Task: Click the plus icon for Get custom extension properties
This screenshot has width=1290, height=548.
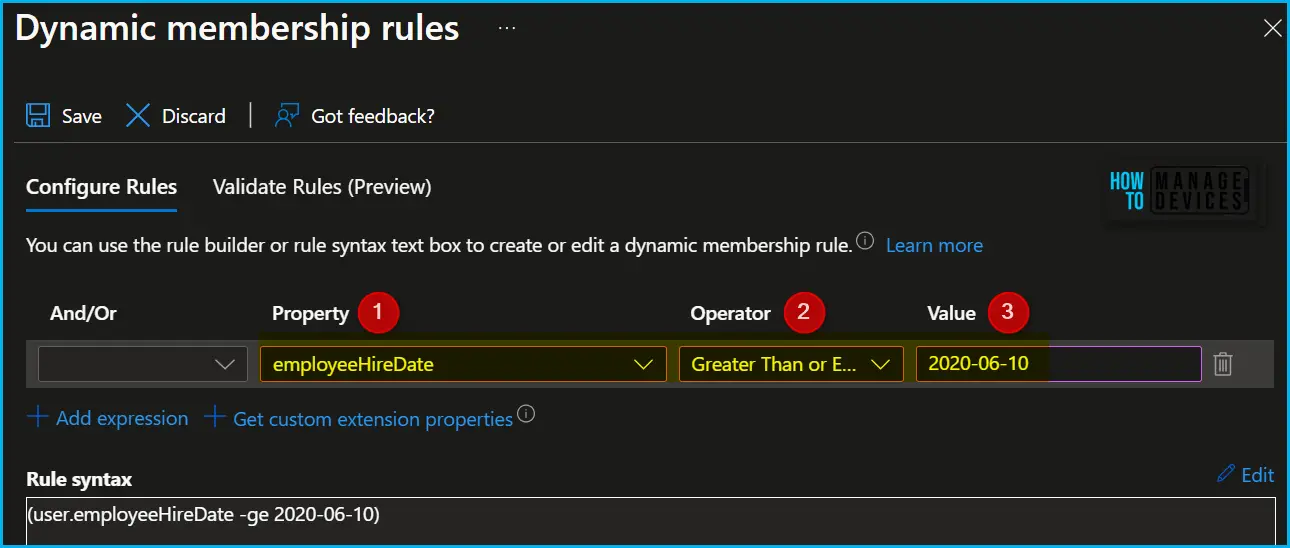Action: (214, 418)
